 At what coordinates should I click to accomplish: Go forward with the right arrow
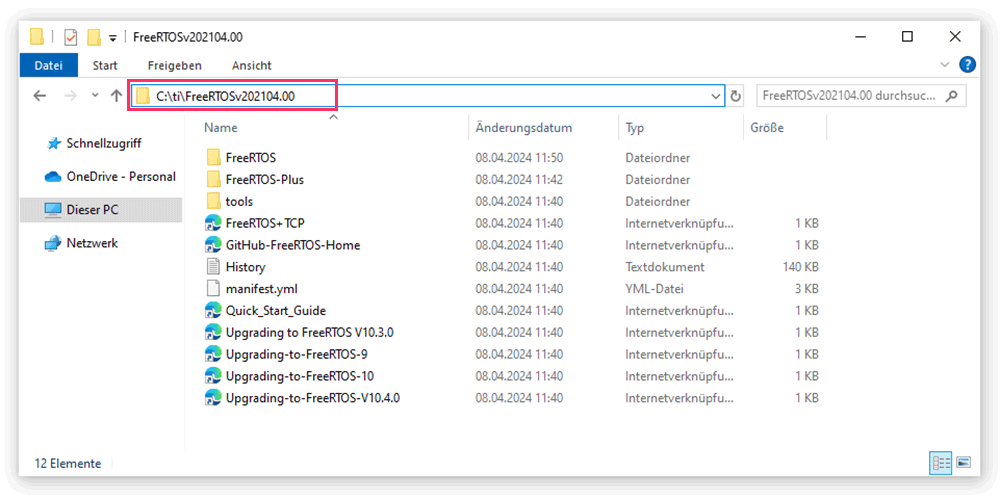click(x=71, y=96)
